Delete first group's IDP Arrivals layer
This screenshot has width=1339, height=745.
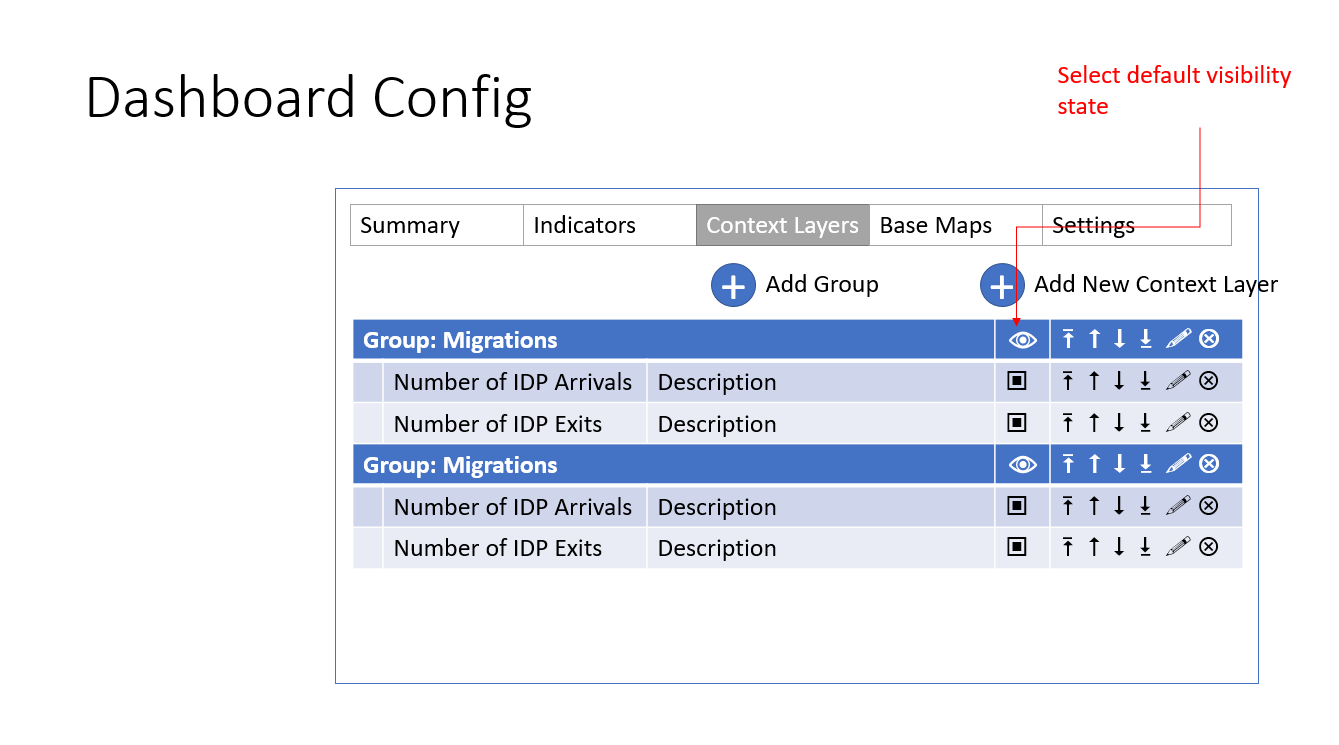click(1209, 381)
